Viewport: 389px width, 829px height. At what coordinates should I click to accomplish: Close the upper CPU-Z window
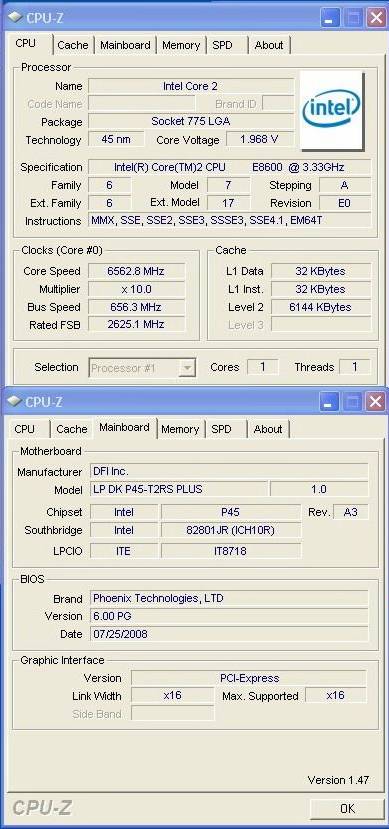pos(376,17)
